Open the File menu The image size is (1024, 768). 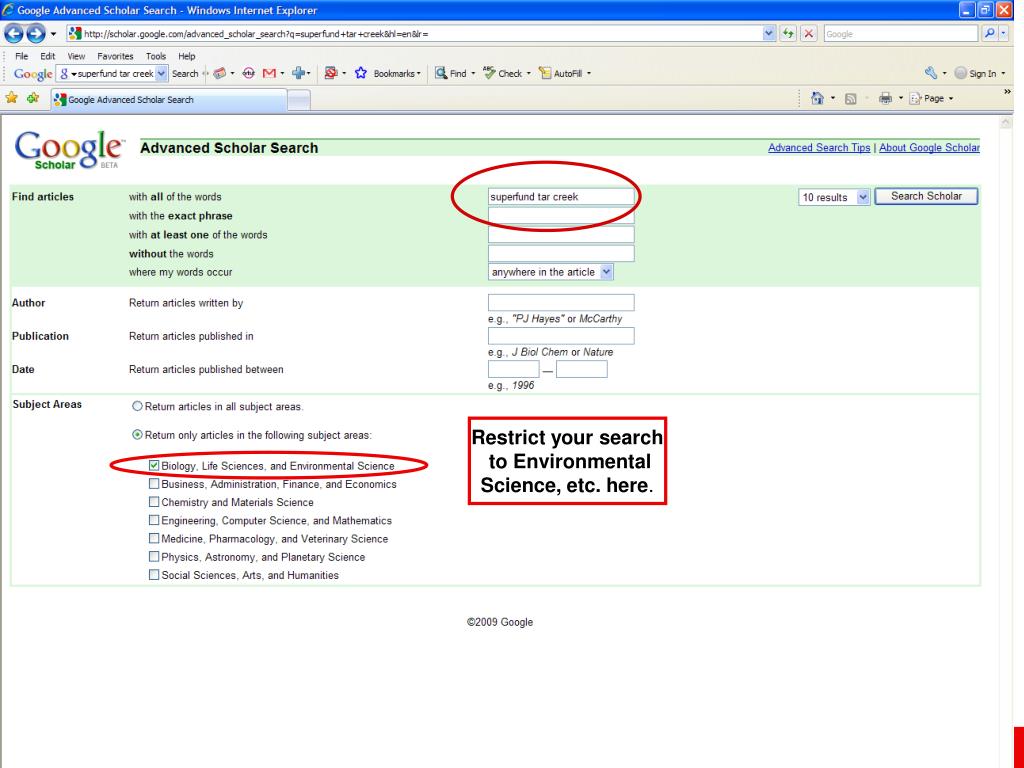click(22, 56)
